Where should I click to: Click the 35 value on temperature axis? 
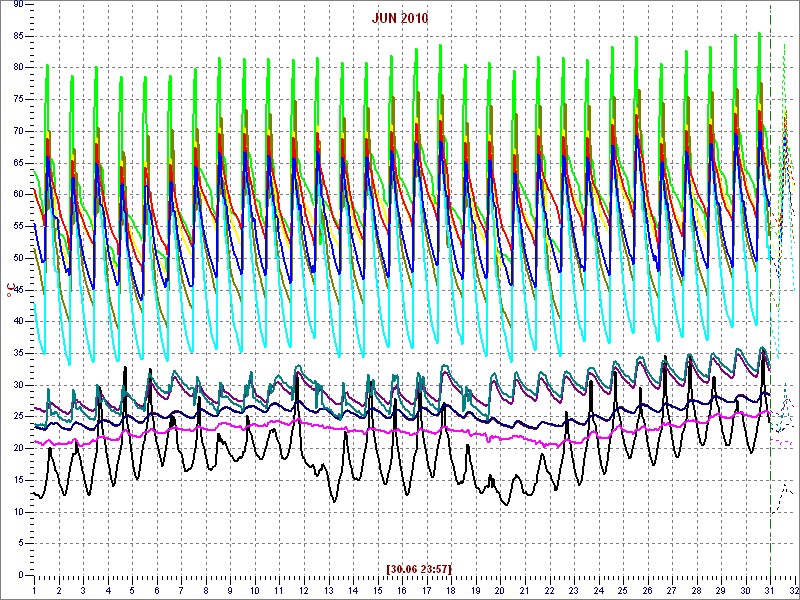(18, 353)
